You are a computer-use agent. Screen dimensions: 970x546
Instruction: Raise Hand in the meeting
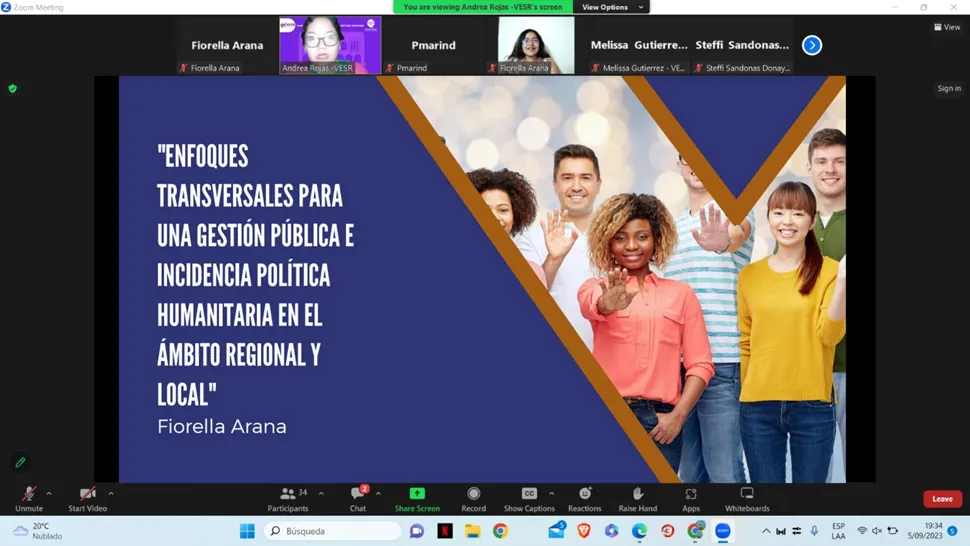click(637, 497)
